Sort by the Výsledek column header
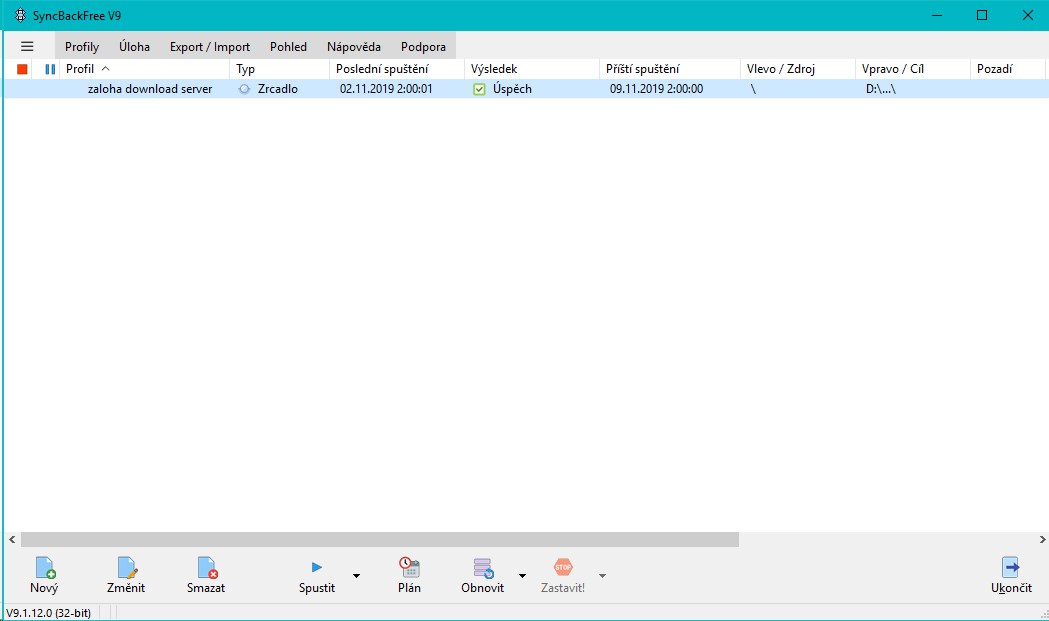The width and height of the screenshot is (1049, 621). tap(532, 69)
